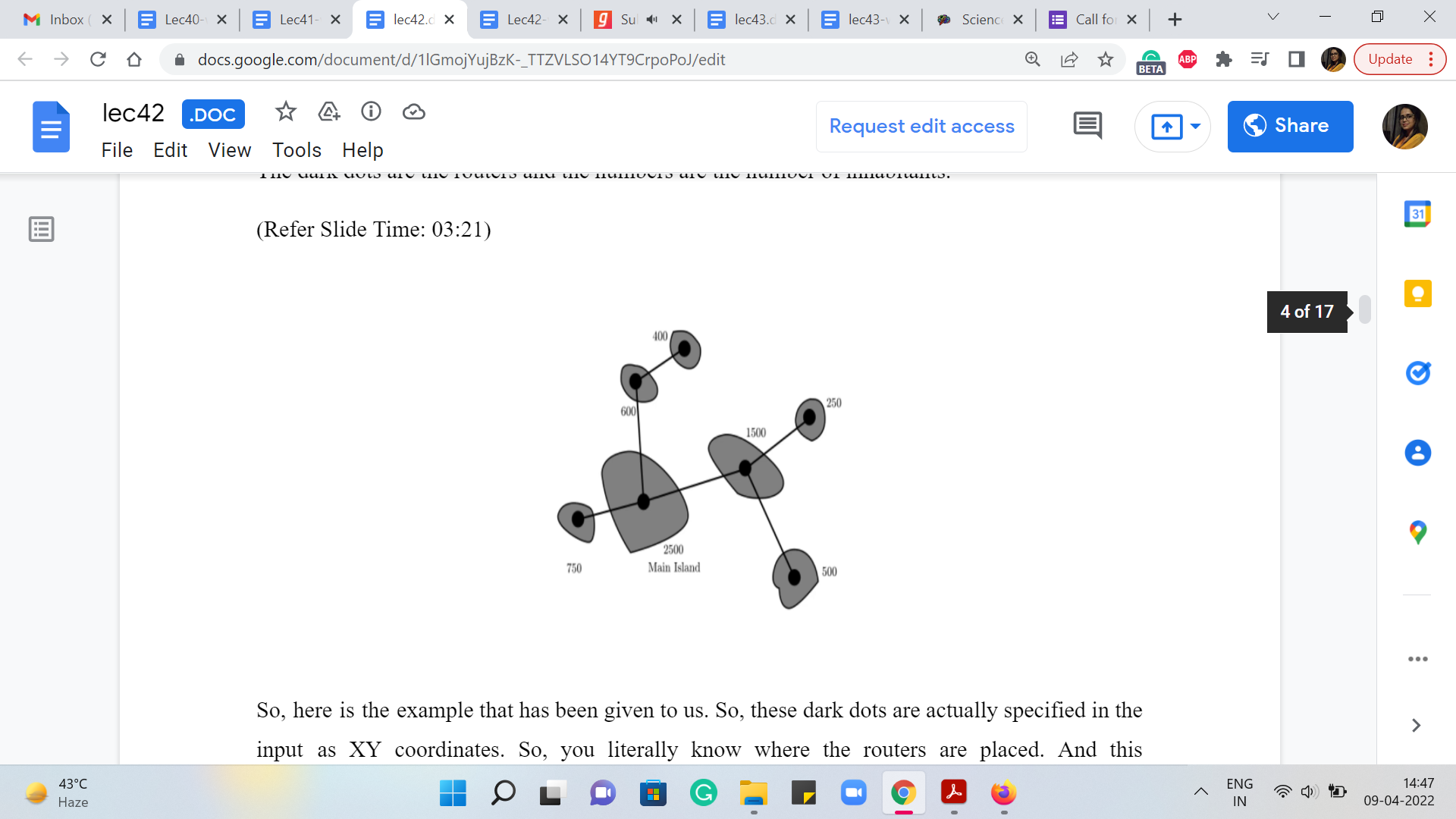This screenshot has width=1456, height=819.
Task: Open Google Calendar side panel
Action: click(1417, 214)
